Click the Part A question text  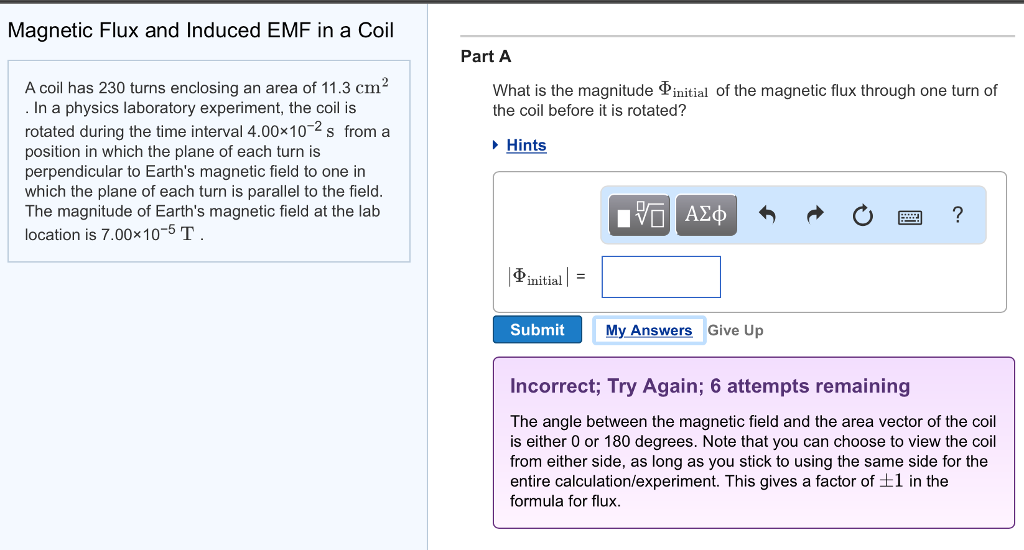744,100
